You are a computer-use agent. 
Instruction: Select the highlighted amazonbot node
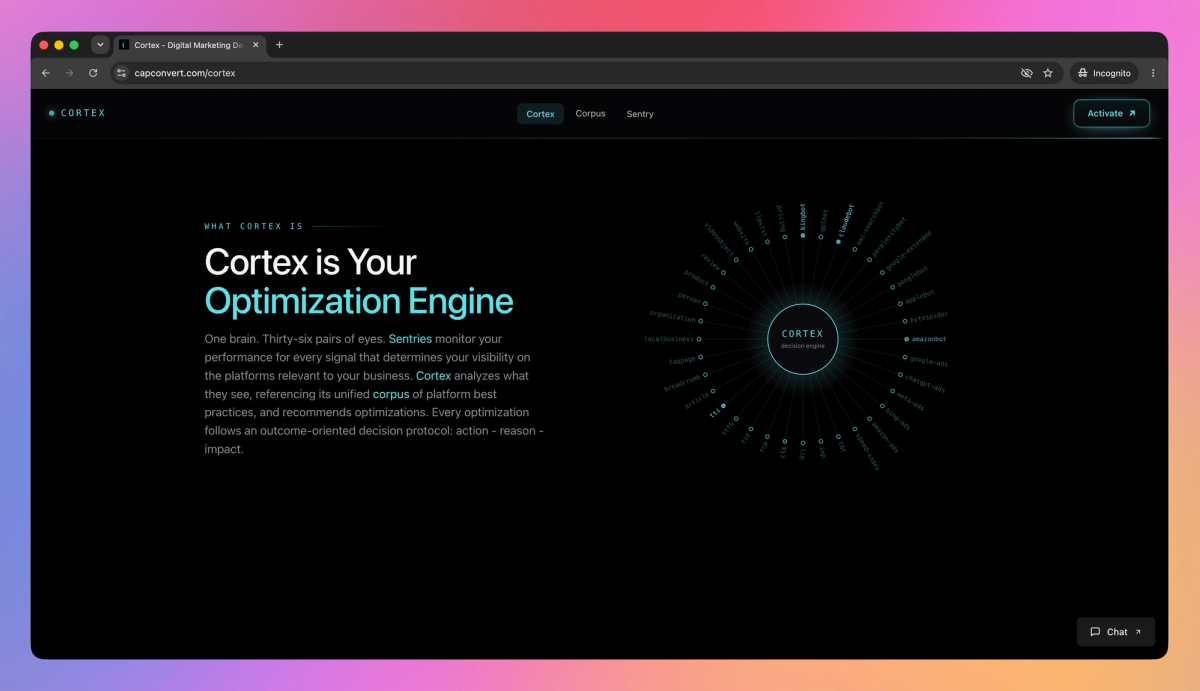925,339
